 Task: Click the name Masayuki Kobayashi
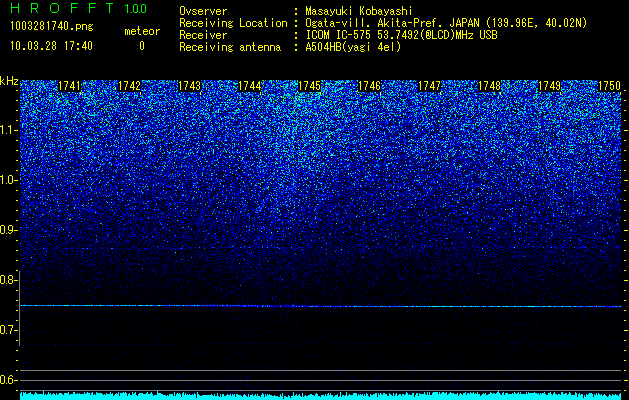coord(359,11)
